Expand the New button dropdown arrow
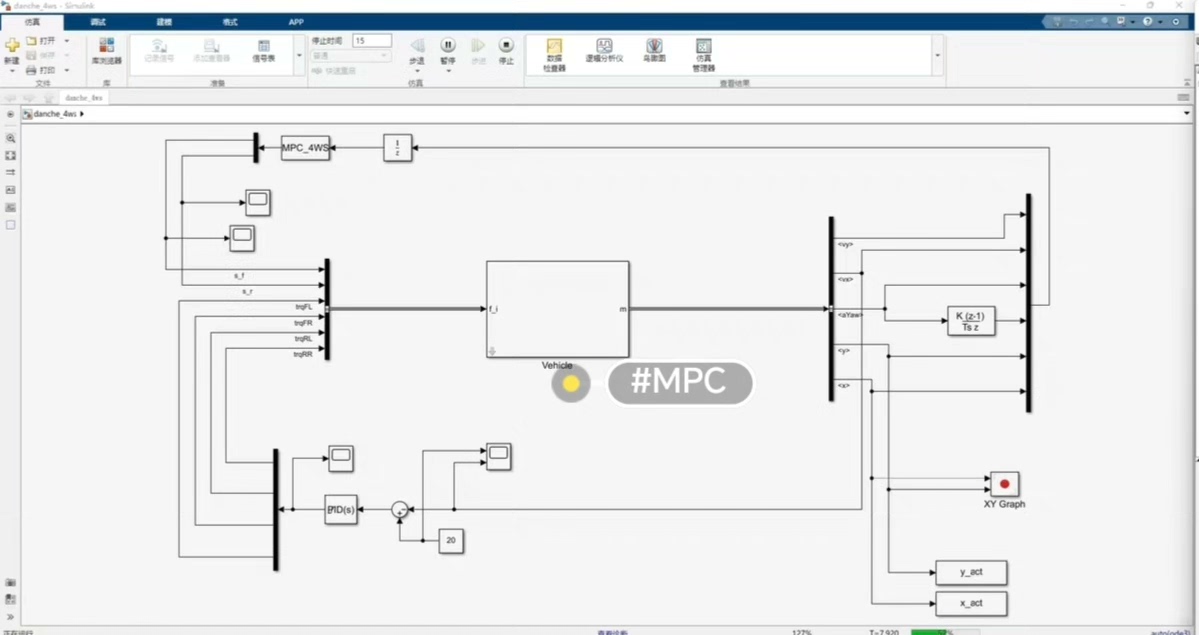This screenshot has height=635, width=1199. click(x=13, y=70)
